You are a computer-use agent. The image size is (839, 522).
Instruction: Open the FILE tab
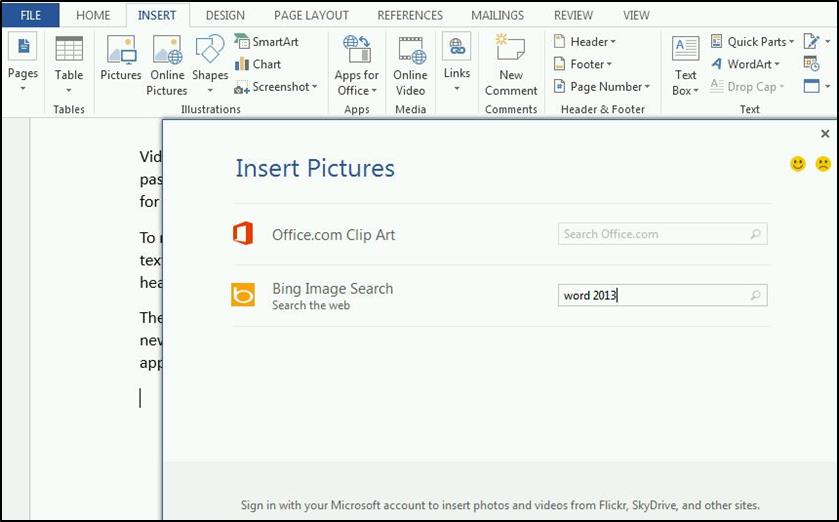coord(30,15)
